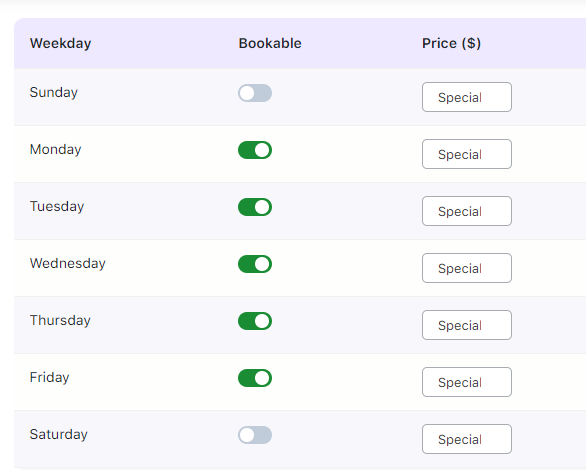The height and width of the screenshot is (475, 586).
Task: Select Saturday's Special price field
Action: [x=467, y=439]
